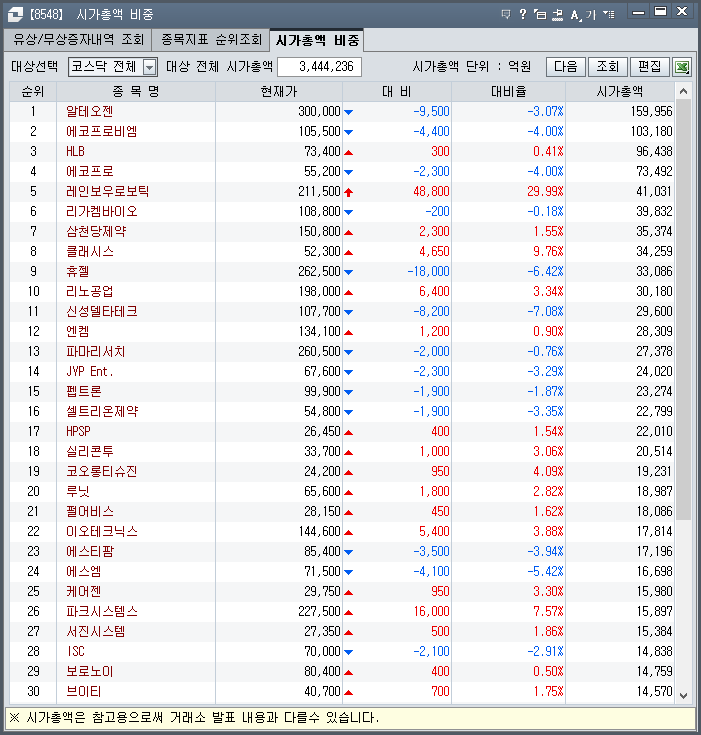This screenshot has width=701, height=735.
Task: Open the speech-bubble message icon in title bar
Action: coord(505,14)
